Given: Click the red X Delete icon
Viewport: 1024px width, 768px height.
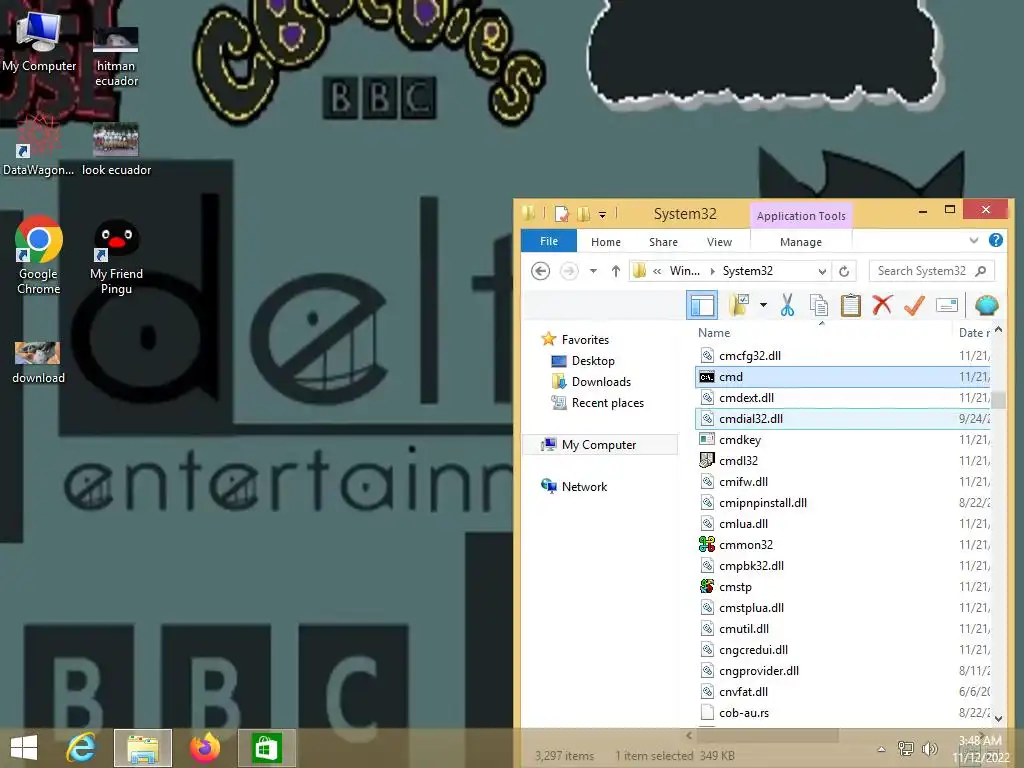Looking at the screenshot, I should tap(882, 305).
